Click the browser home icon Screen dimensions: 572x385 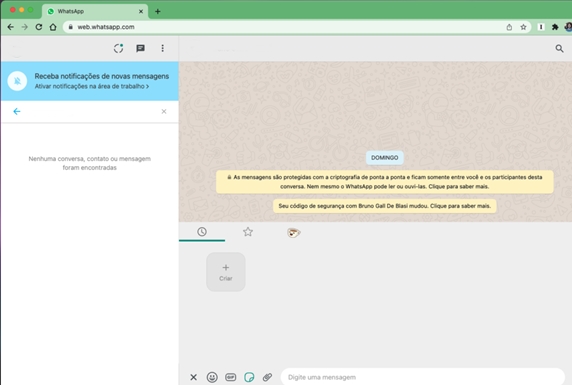tap(53, 27)
